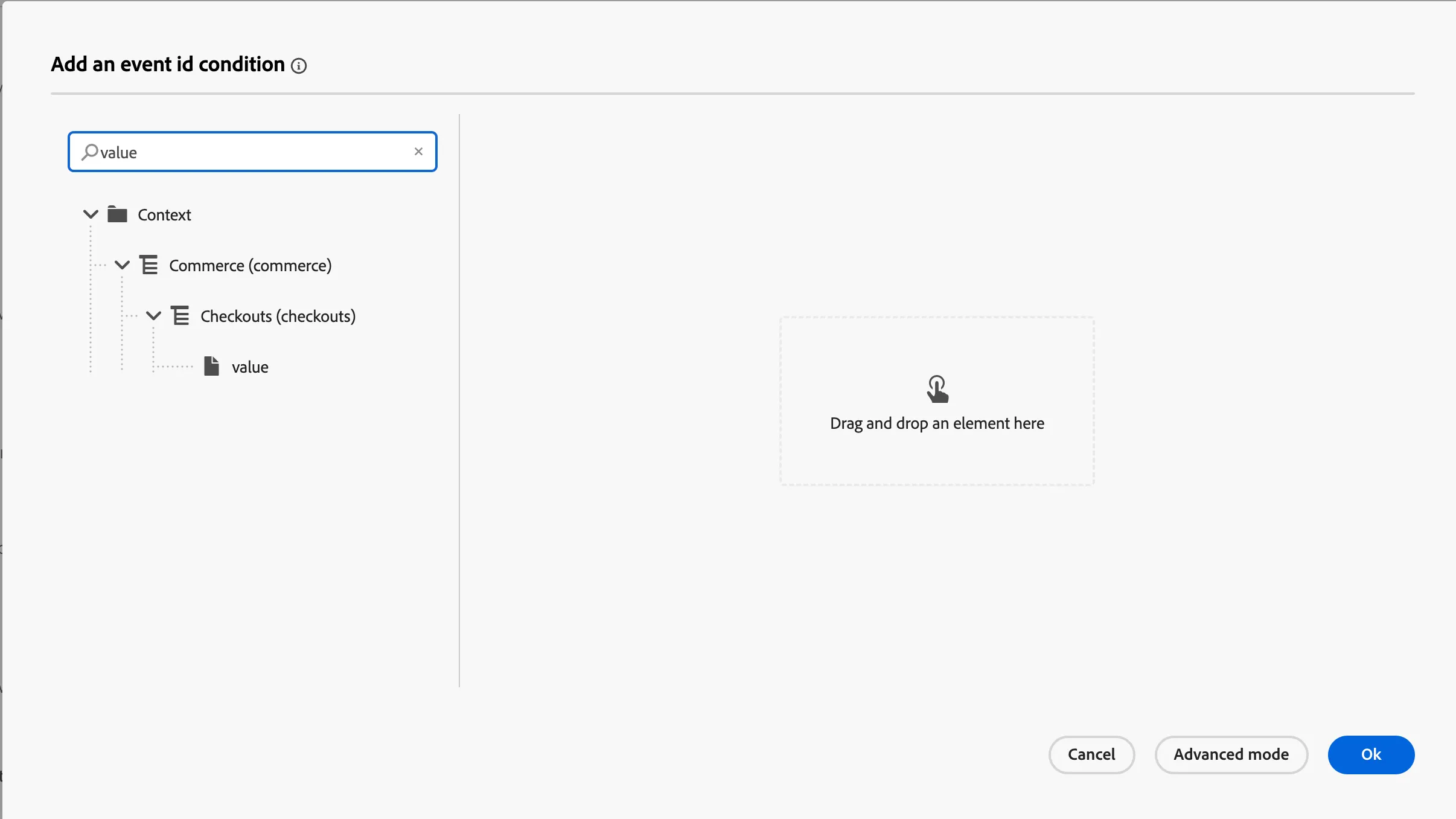
Task: Click the Commerce schema object icon
Action: 148,265
